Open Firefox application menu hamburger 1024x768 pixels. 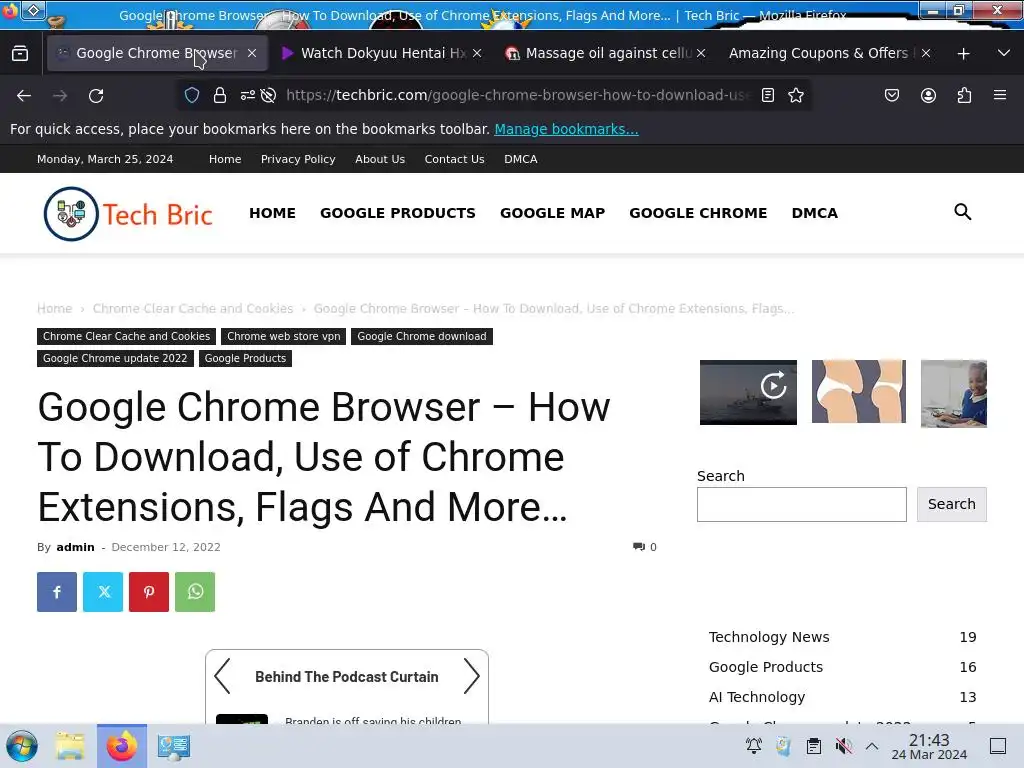pos(1000,95)
